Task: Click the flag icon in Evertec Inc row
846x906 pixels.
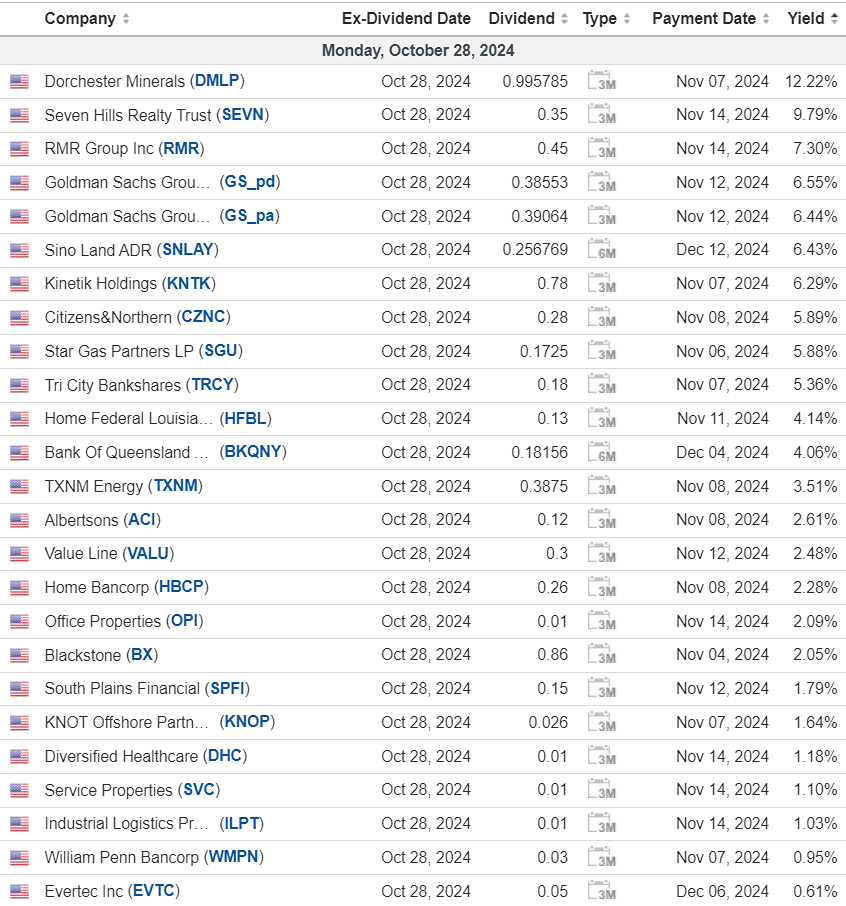Action: tap(19, 892)
